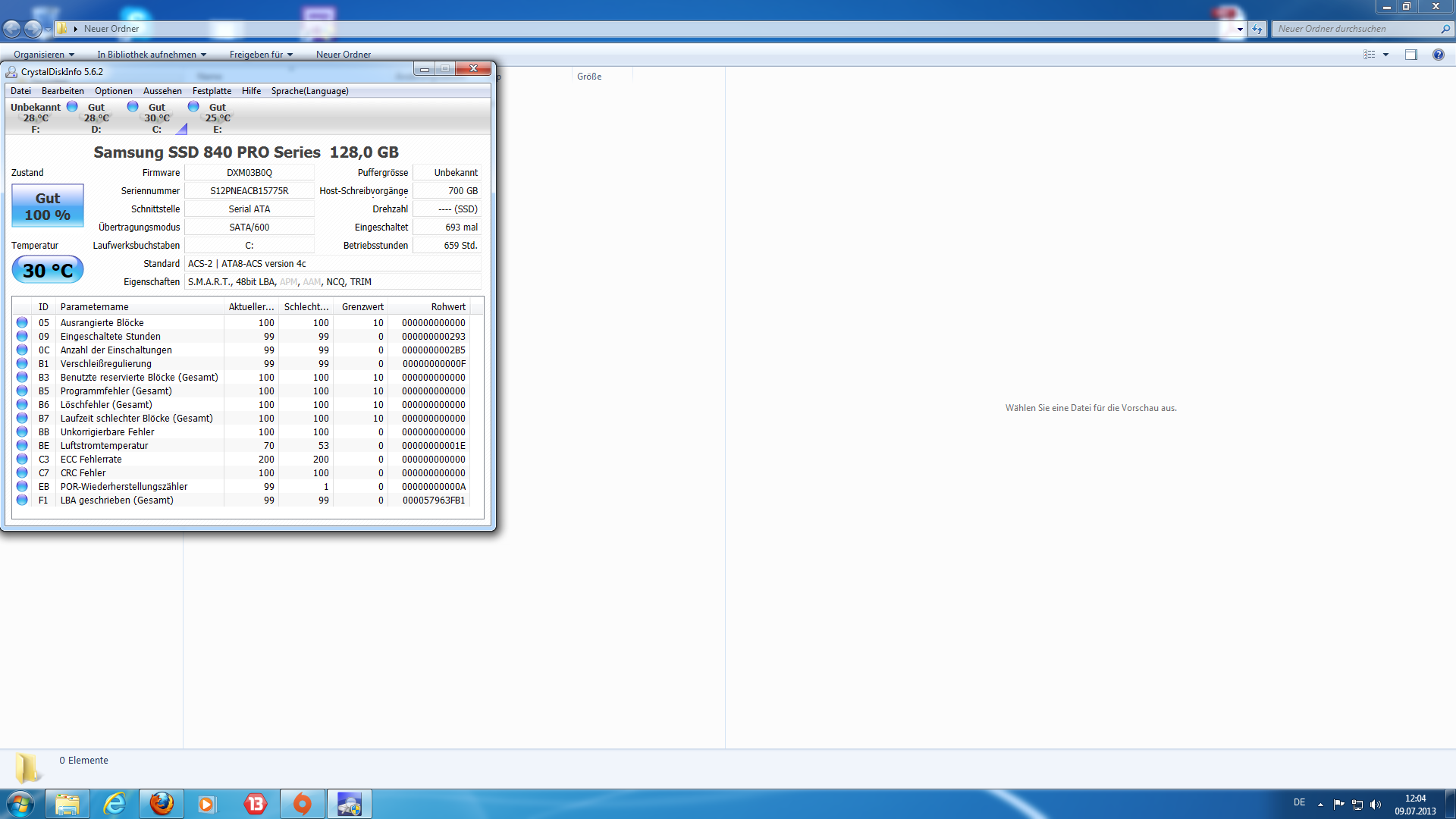This screenshot has height=819, width=1456.
Task: Open Firefox from the taskbar
Action: pyautogui.click(x=162, y=804)
